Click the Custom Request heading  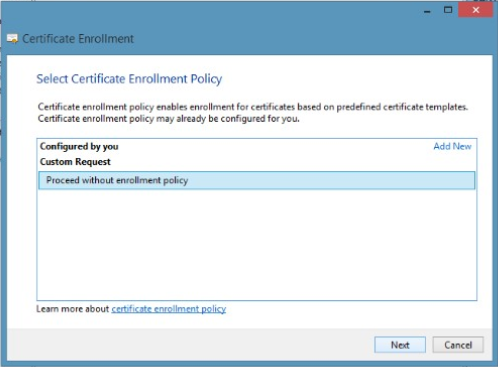click(x=75, y=162)
